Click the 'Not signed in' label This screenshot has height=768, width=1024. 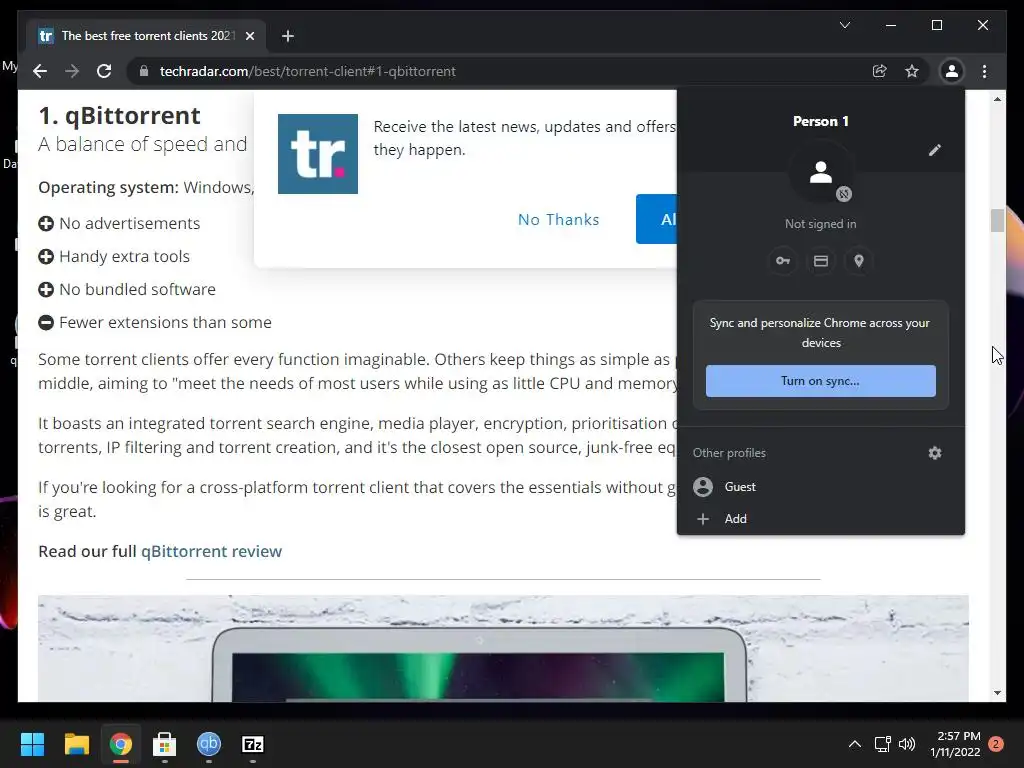coord(820,223)
